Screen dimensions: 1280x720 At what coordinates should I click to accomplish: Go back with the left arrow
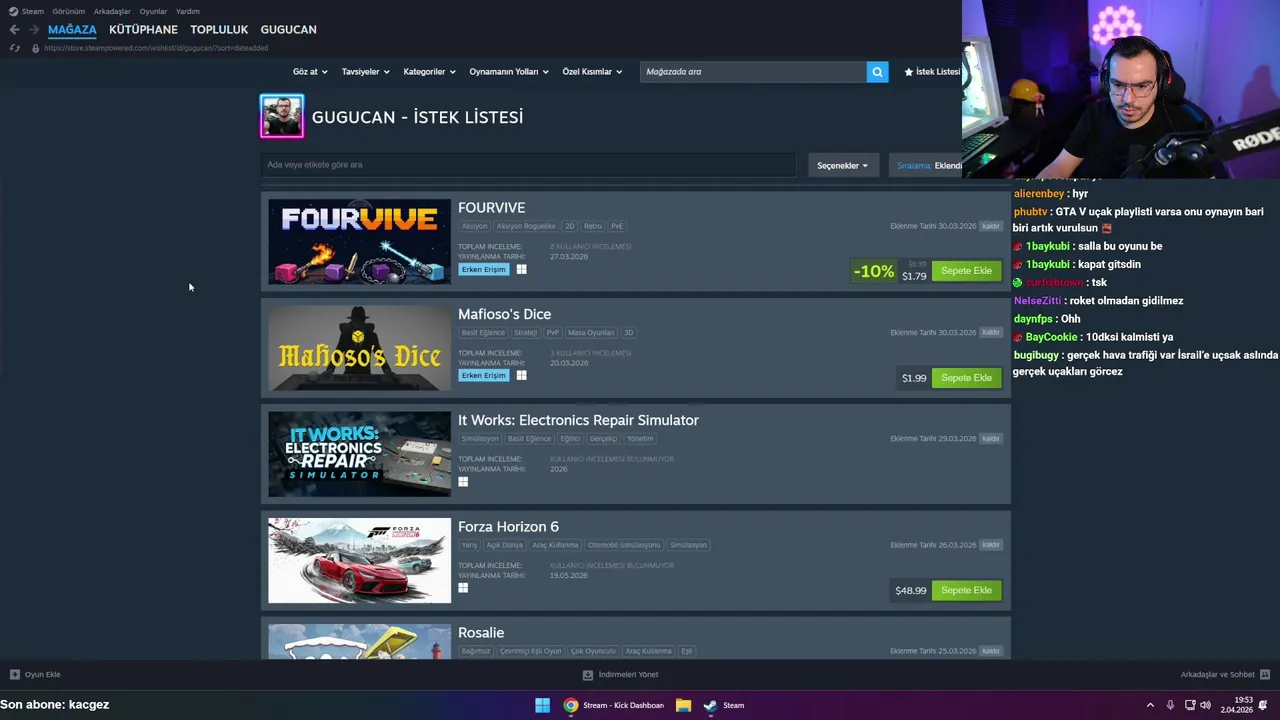coord(14,30)
